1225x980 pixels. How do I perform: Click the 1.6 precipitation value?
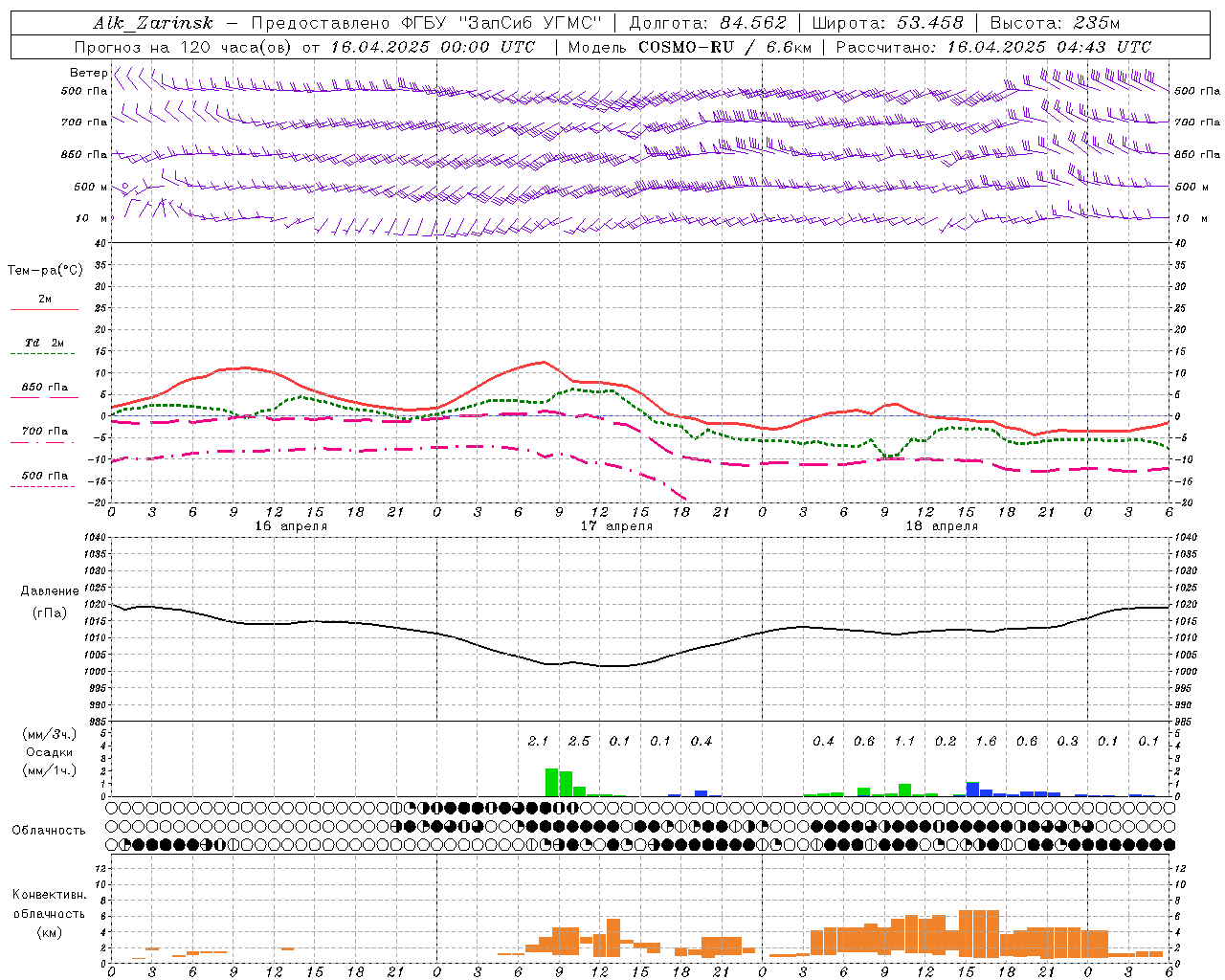pyautogui.click(x=986, y=741)
